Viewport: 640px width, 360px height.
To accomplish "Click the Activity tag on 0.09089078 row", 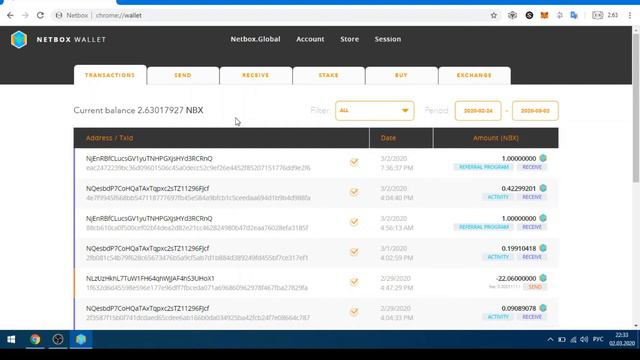I will (498, 317).
